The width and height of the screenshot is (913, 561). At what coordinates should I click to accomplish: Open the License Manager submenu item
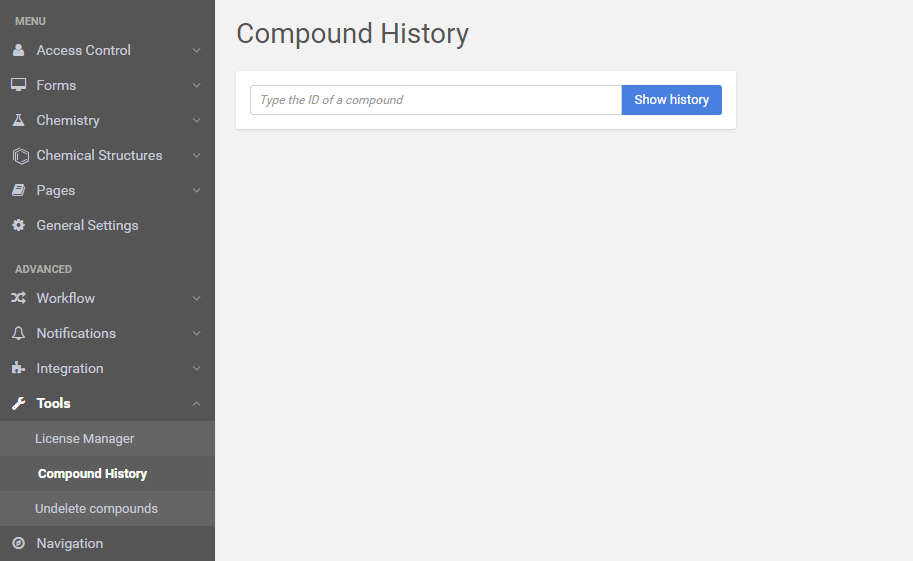pos(84,438)
